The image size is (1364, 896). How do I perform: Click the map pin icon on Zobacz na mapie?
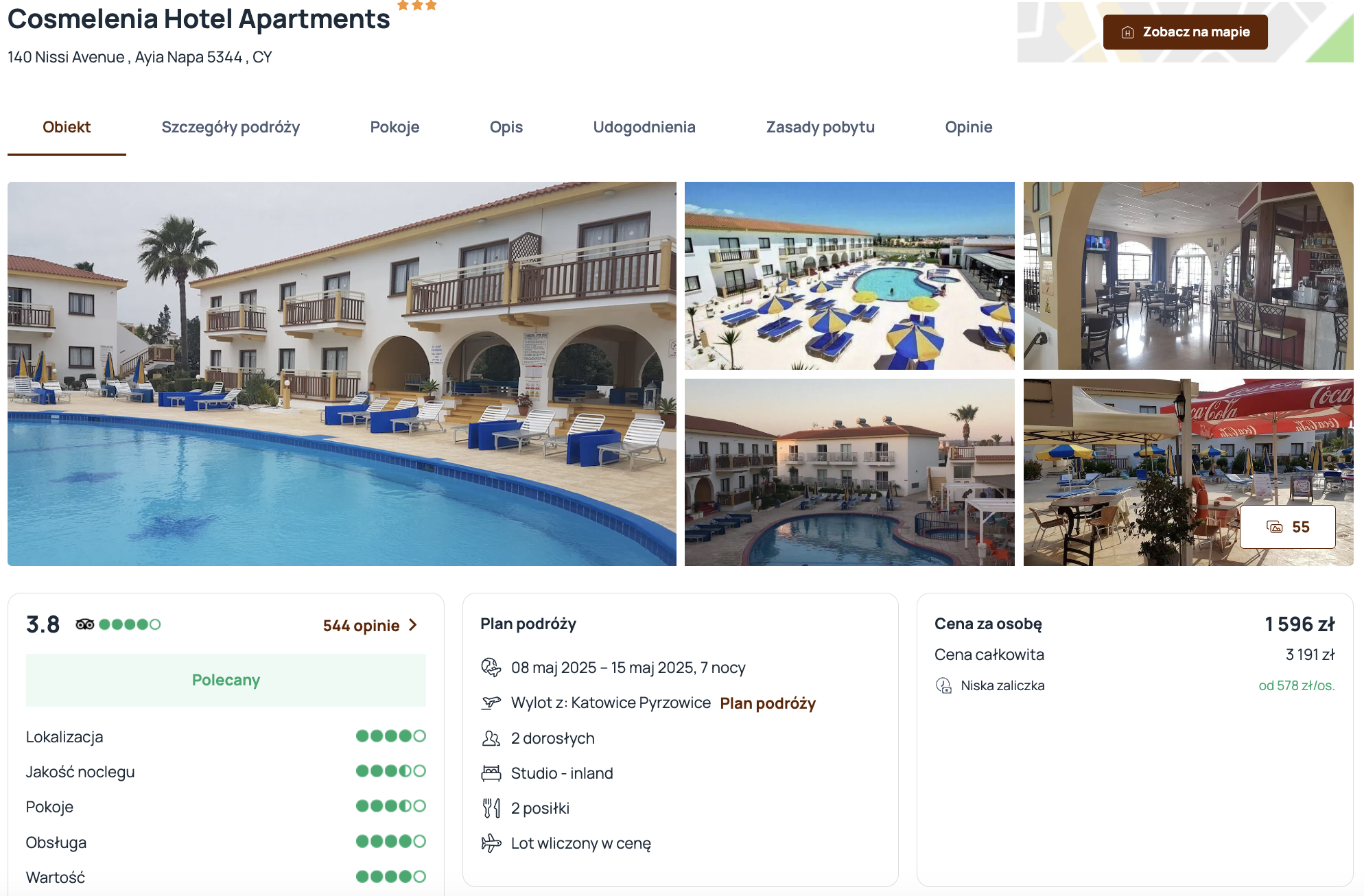(1127, 32)
